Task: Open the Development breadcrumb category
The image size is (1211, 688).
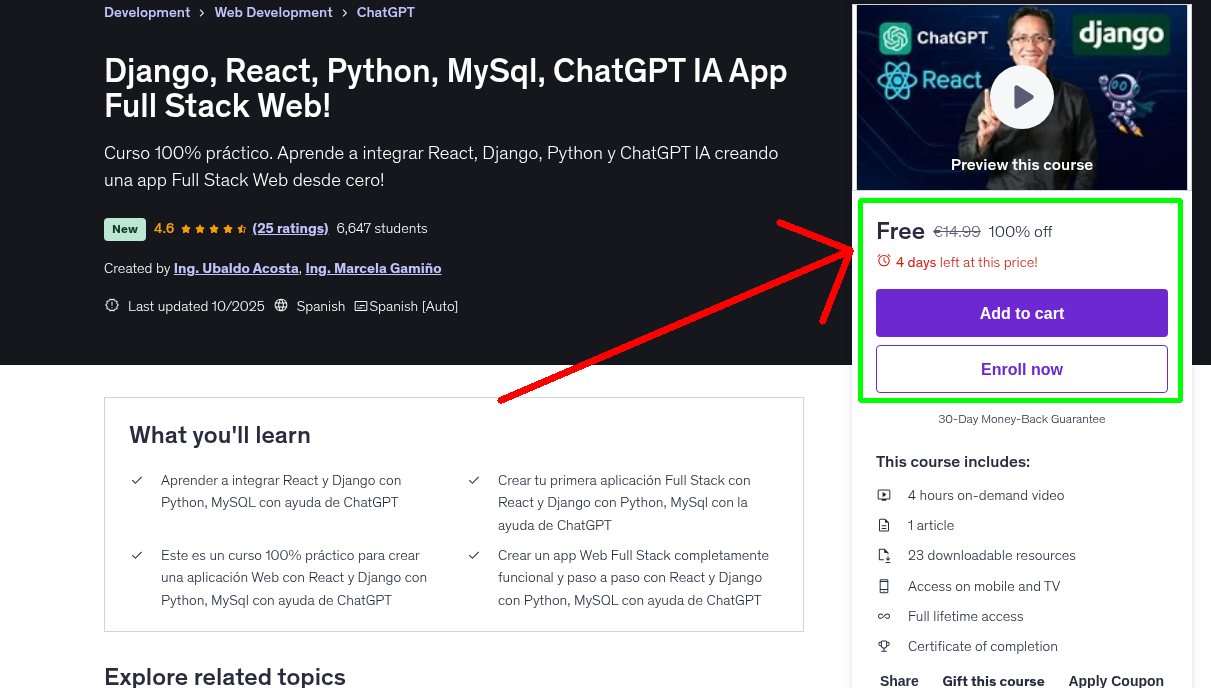Action: pos(147,12)
